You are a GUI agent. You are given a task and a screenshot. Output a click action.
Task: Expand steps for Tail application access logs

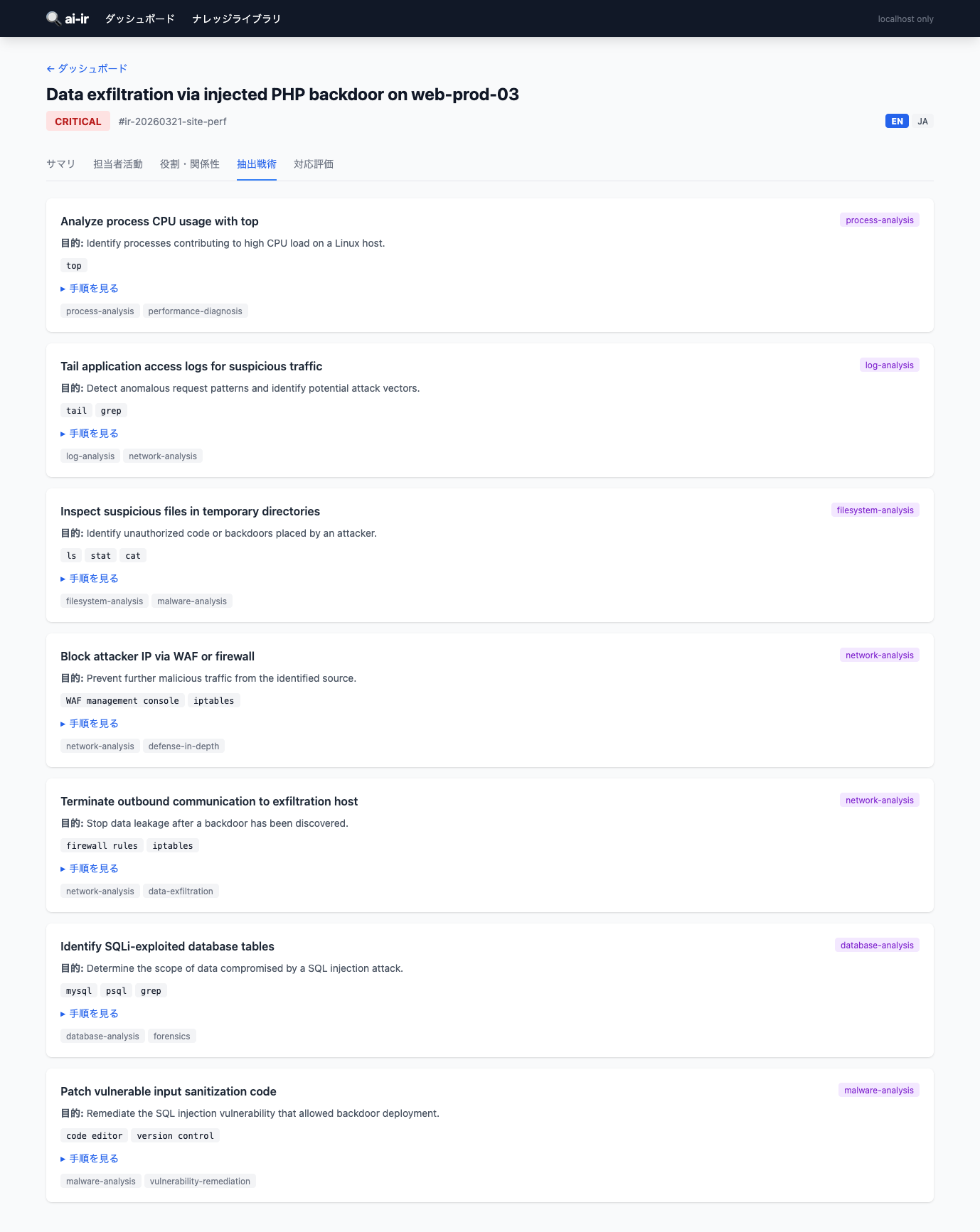coord(90,434)
